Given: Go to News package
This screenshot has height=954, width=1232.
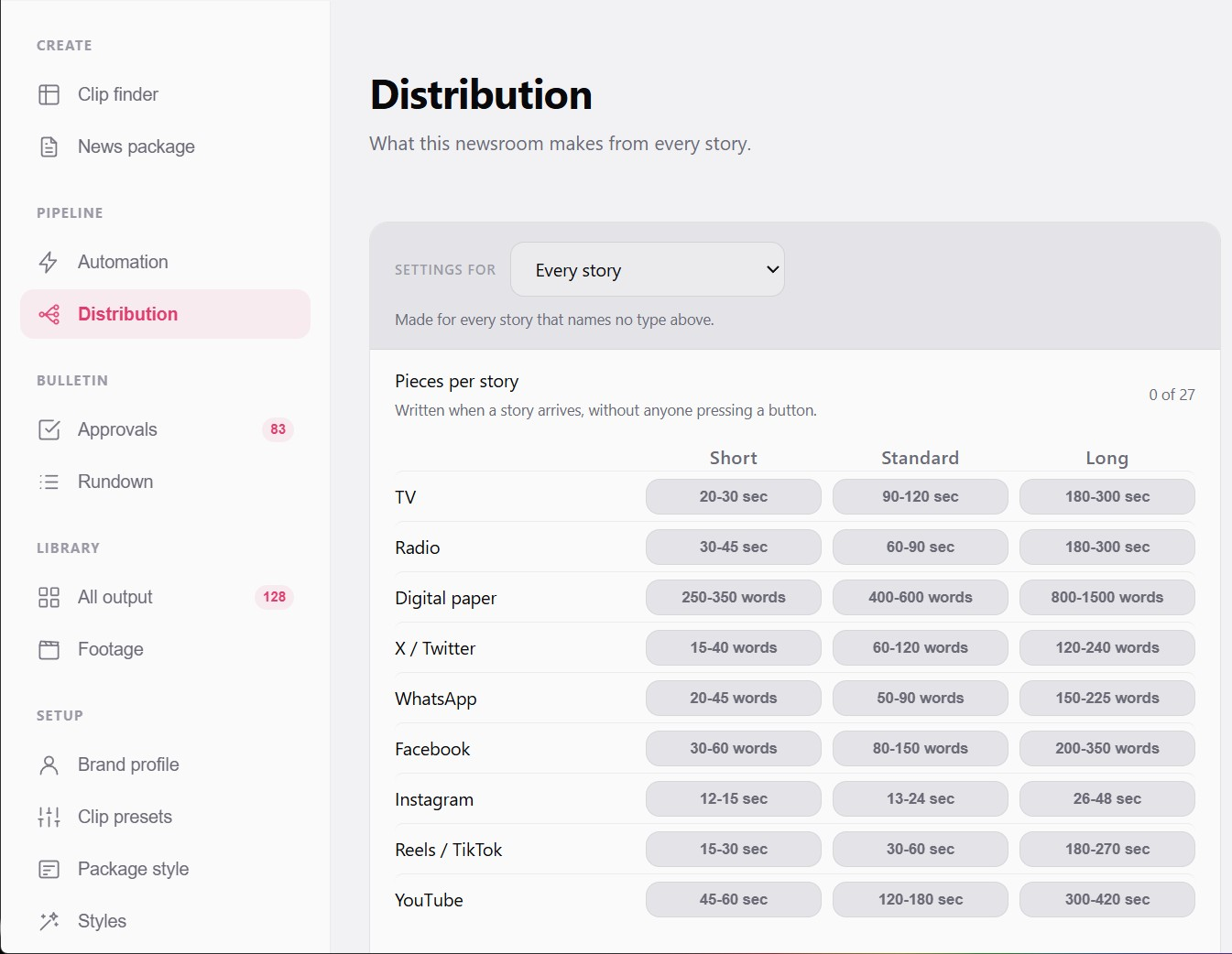Looking at the screenshot, I should (x=165, y=146).
